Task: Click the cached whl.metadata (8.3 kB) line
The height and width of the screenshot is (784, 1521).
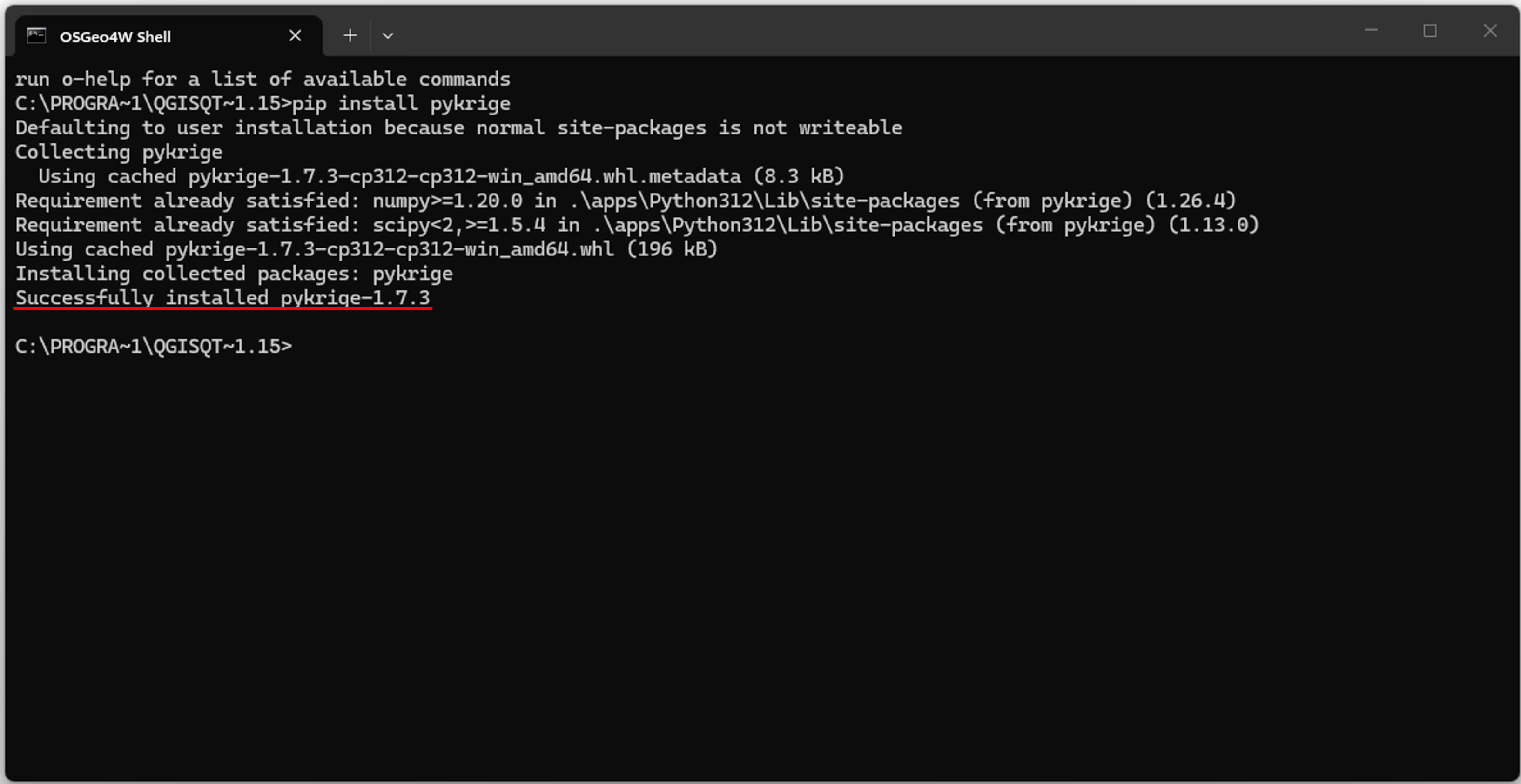Action: pos(441,176)
